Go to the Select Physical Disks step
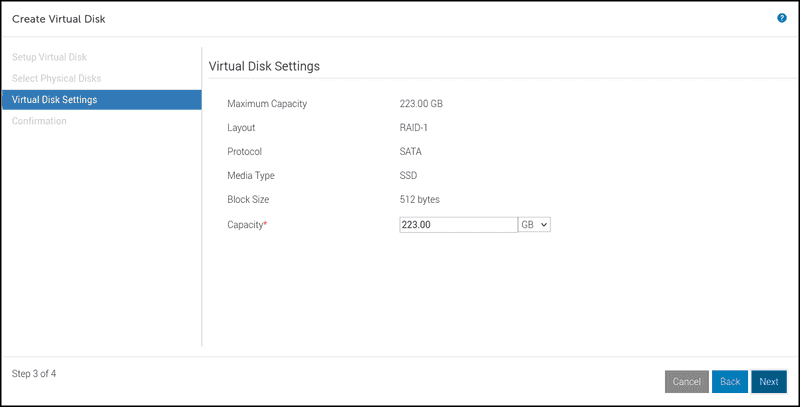 click(56, 78)
